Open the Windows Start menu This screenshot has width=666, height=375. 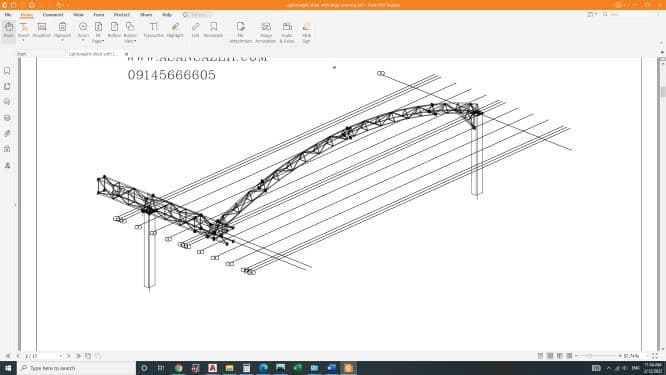click(8, 368)
